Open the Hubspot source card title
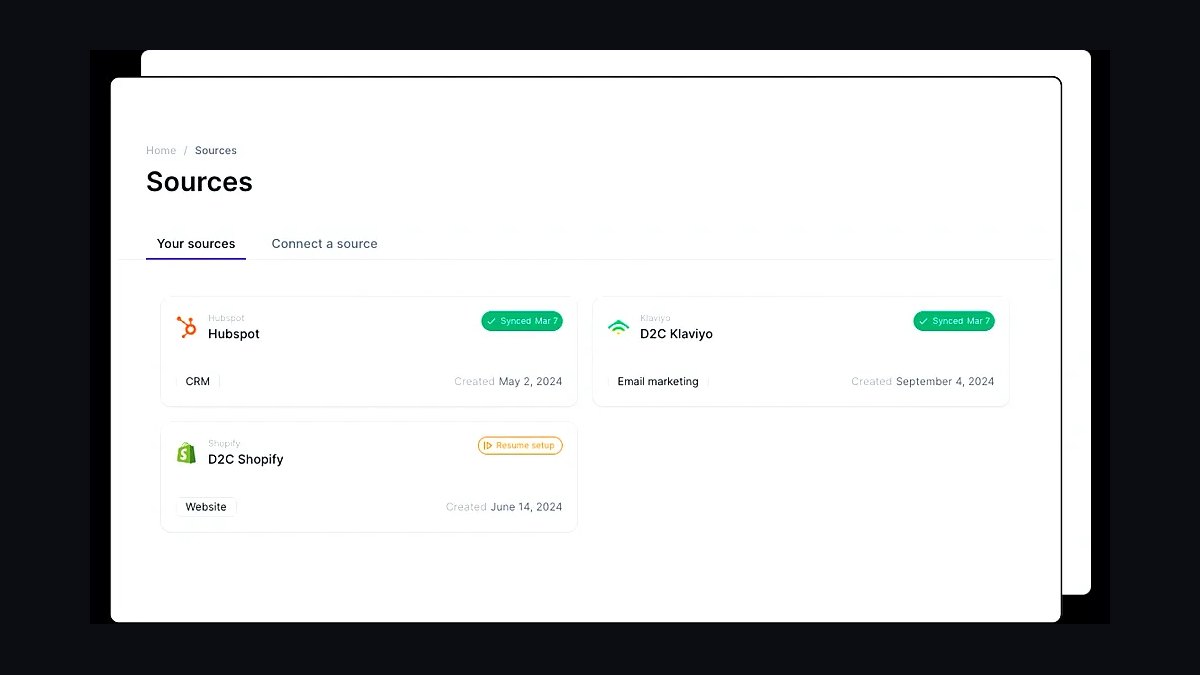Screen dimensions: 1200x675 point(234,334)
